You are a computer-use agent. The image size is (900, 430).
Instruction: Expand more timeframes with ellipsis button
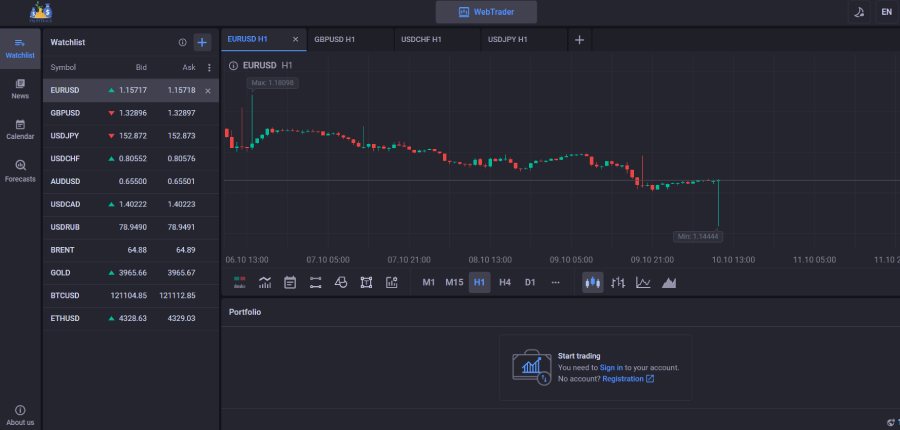coord(555,282)
